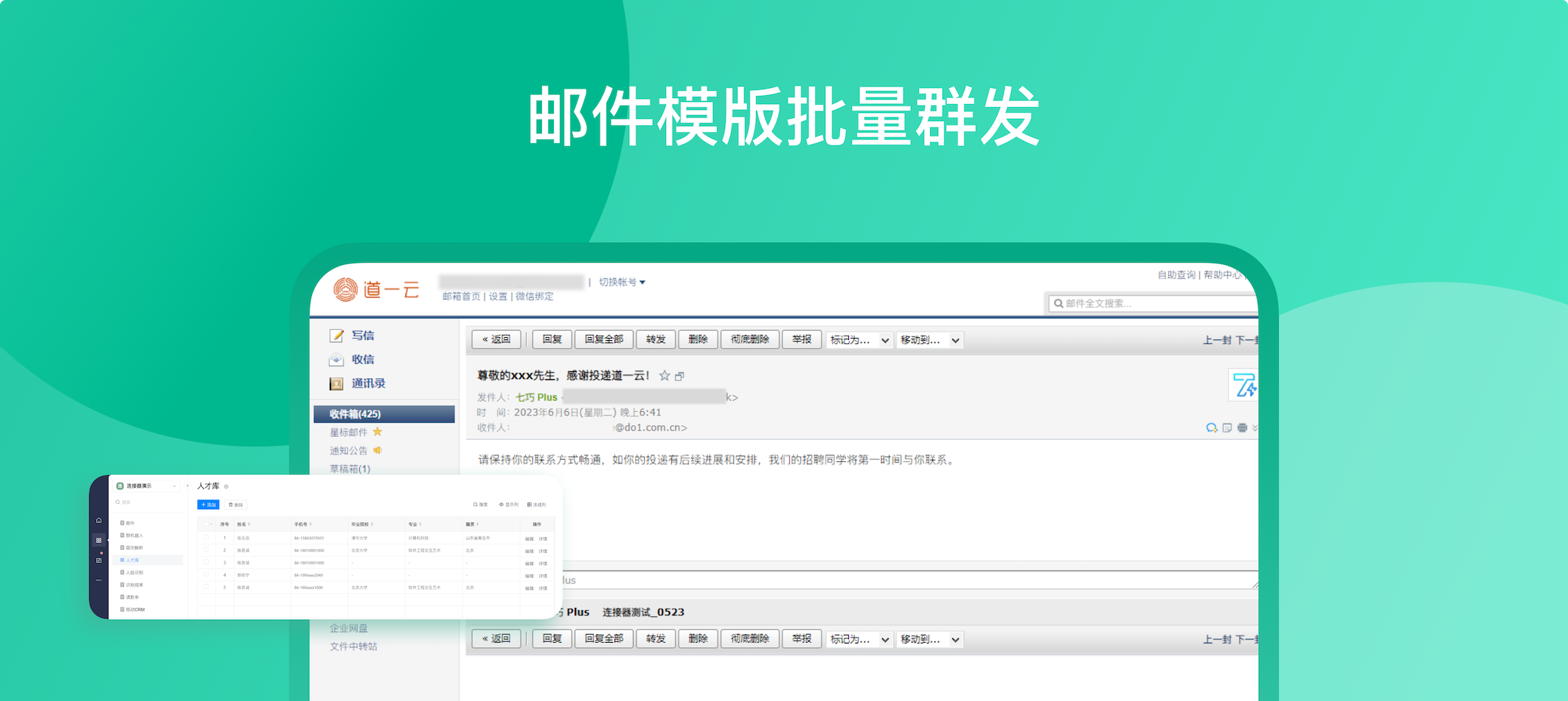Image resolution: width=1568 pixels, height=701 pixels.
Task: Tick checkbox for row 3 in 人才库
Action: tap(206, 562)
